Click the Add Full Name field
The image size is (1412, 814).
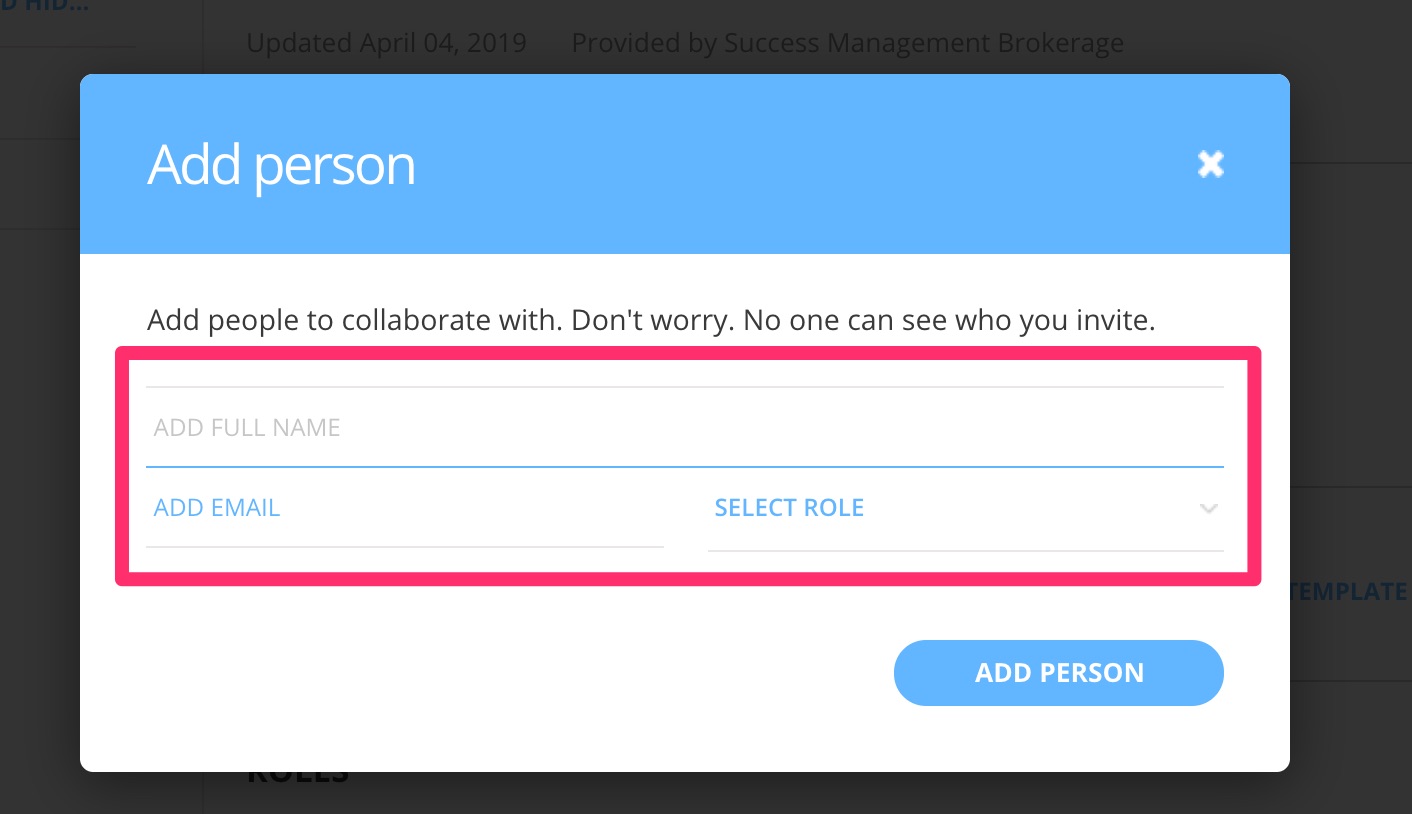(x=684, y=428)
